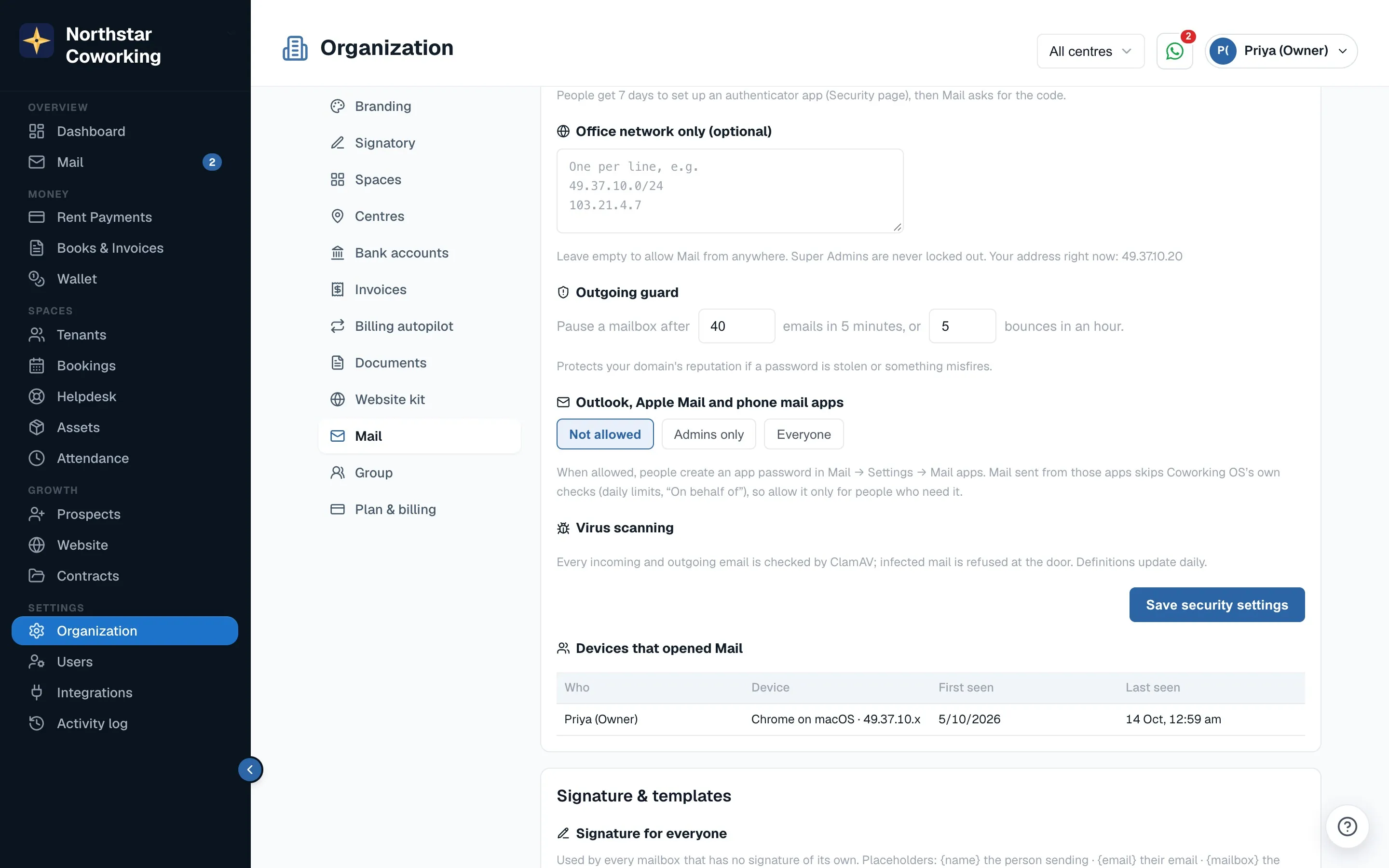Click the Branding palette icon

[338, 106]
